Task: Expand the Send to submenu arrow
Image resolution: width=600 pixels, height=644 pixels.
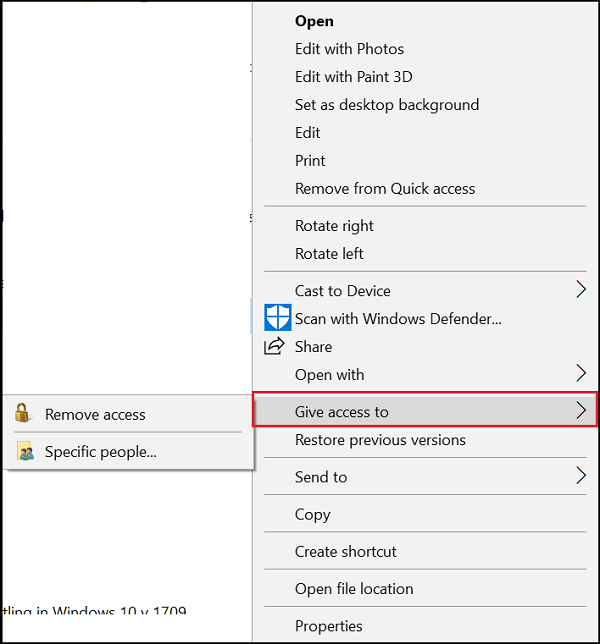Action: [x=581, y=476]
